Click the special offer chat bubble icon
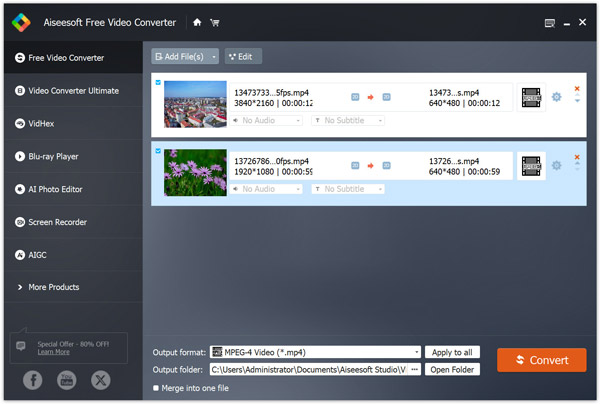Image resolution: width=600 pixels, height=404 pixels. (21, 346)
